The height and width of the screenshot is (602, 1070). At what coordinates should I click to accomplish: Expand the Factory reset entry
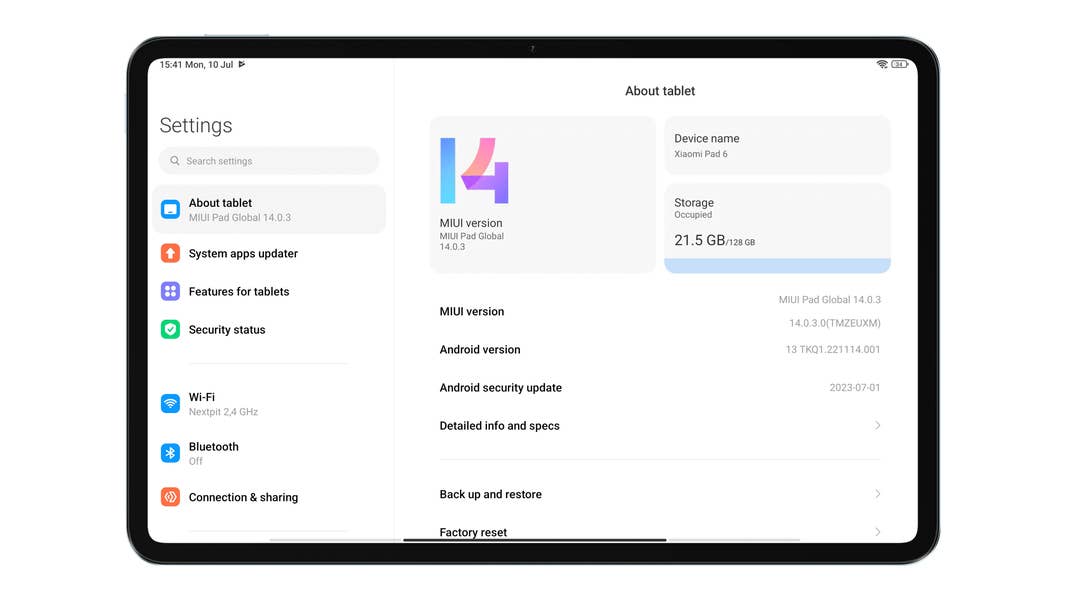coord(660,531)
